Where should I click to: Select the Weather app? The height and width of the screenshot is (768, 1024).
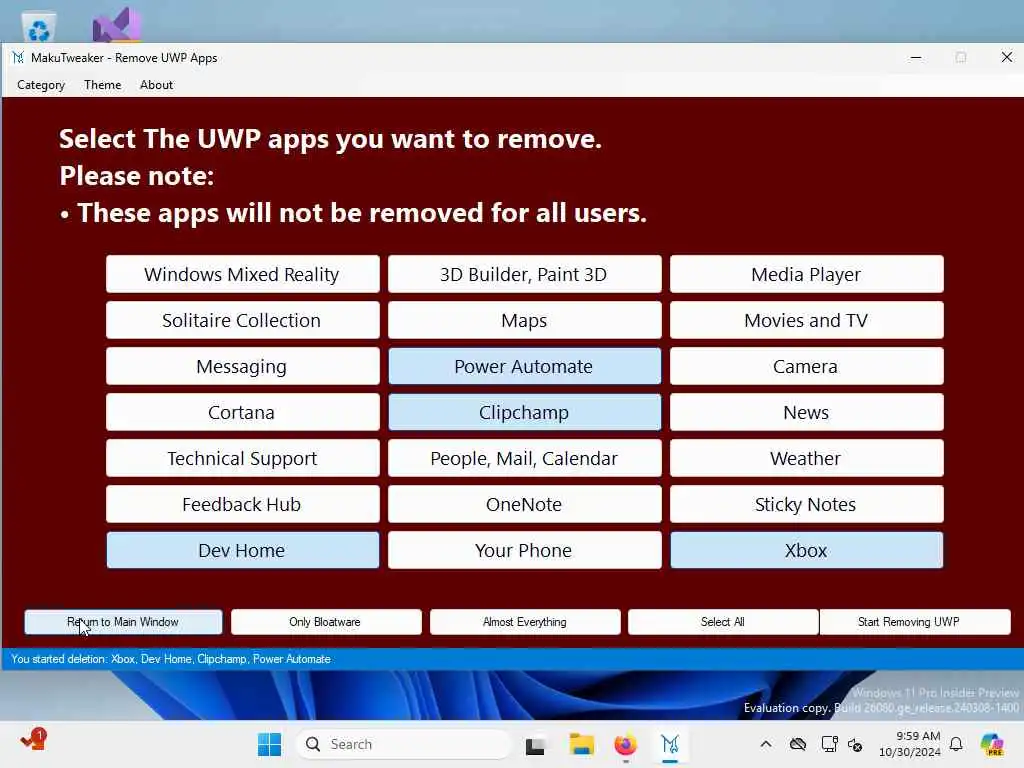point(807,458)
